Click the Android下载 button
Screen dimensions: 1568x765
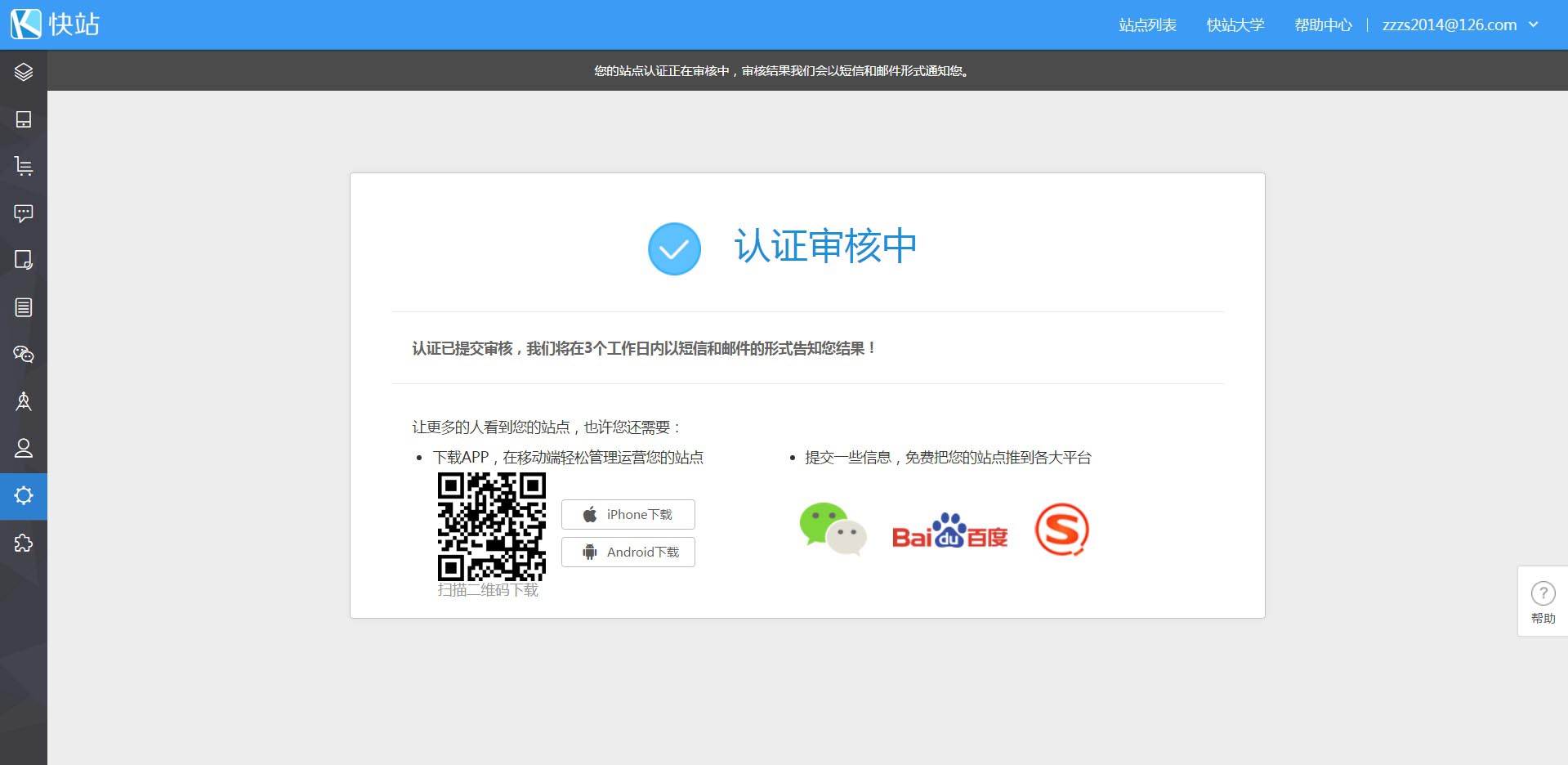(628, 552)
